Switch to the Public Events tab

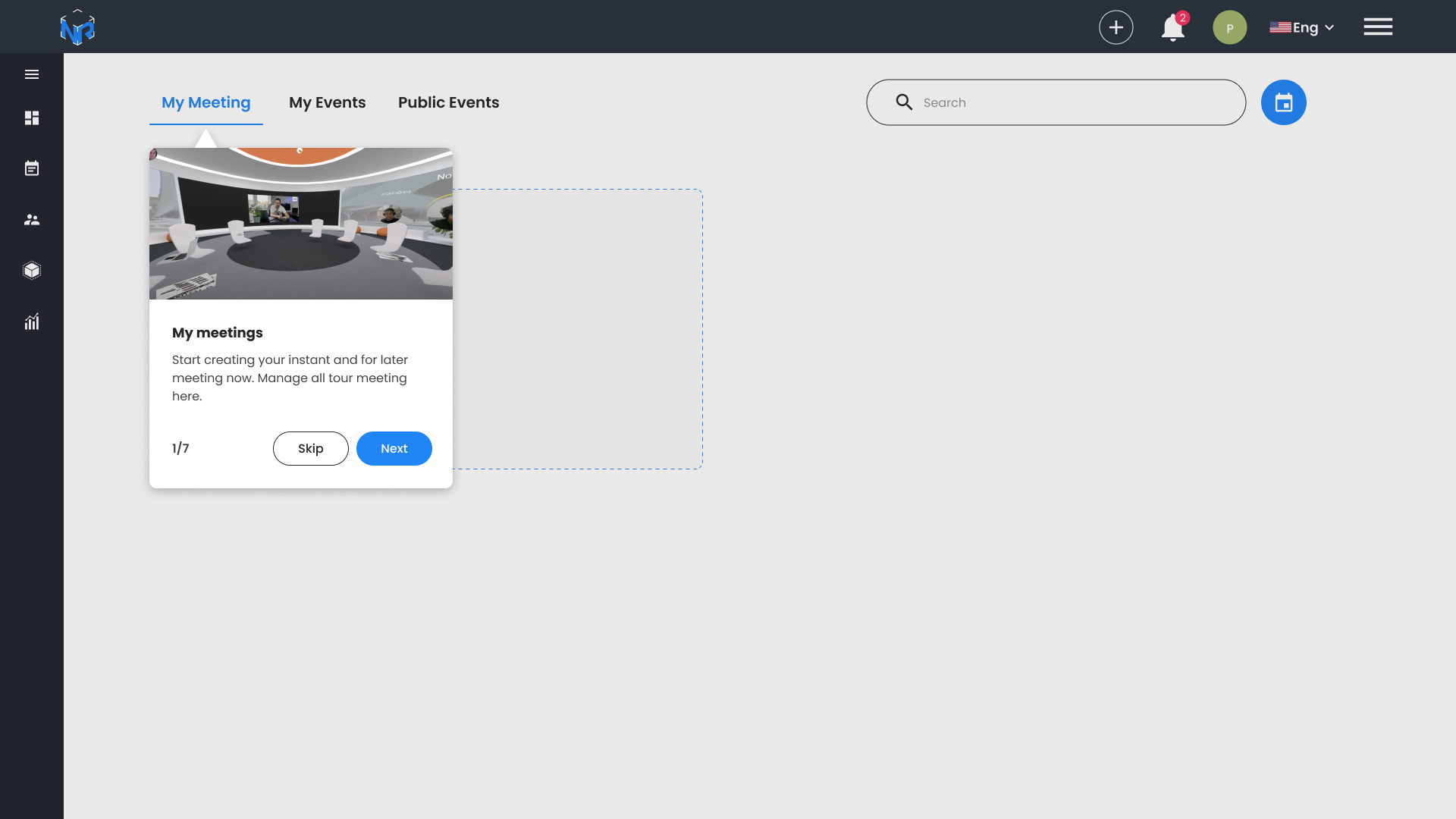tap(449, 102)
